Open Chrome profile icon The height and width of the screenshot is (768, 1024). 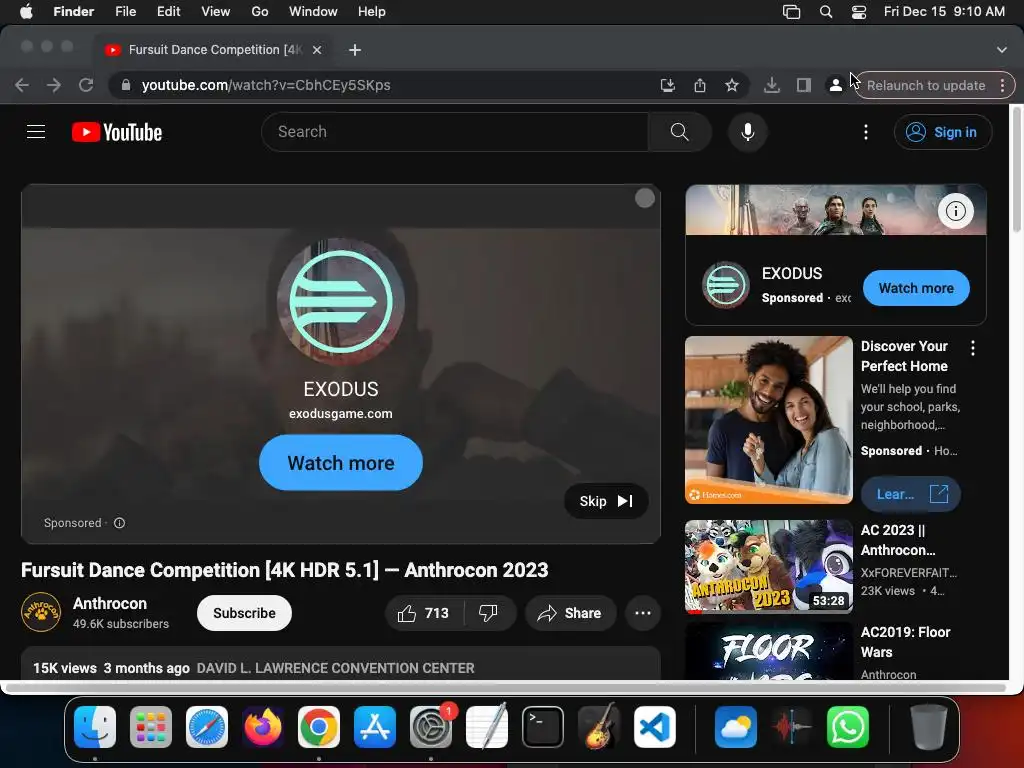835,86
